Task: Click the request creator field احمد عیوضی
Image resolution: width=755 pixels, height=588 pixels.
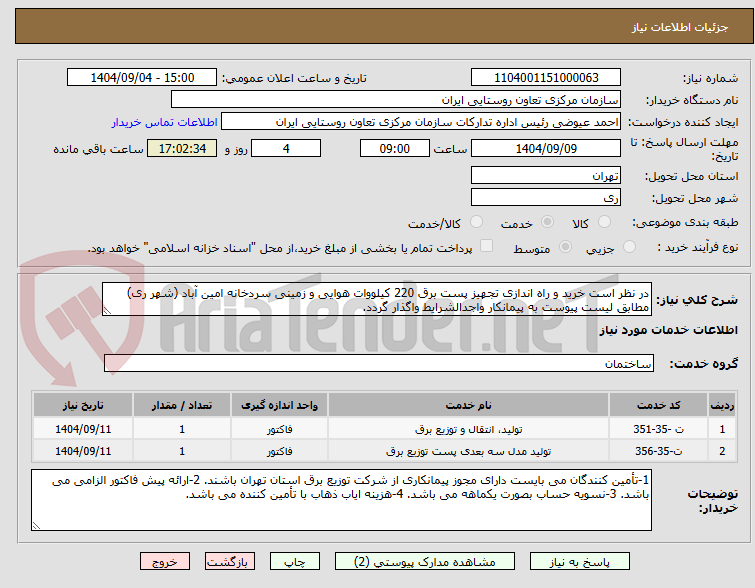Action: [421, 122]
